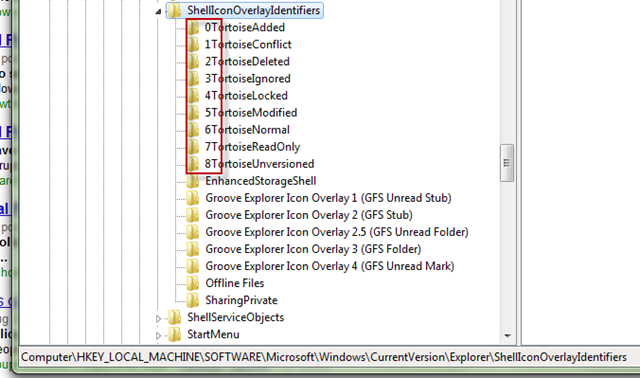
Task: Select Groove Explorer Icon Overlay 3 (GFS Folder)
Action: click(x=313, y=249)
